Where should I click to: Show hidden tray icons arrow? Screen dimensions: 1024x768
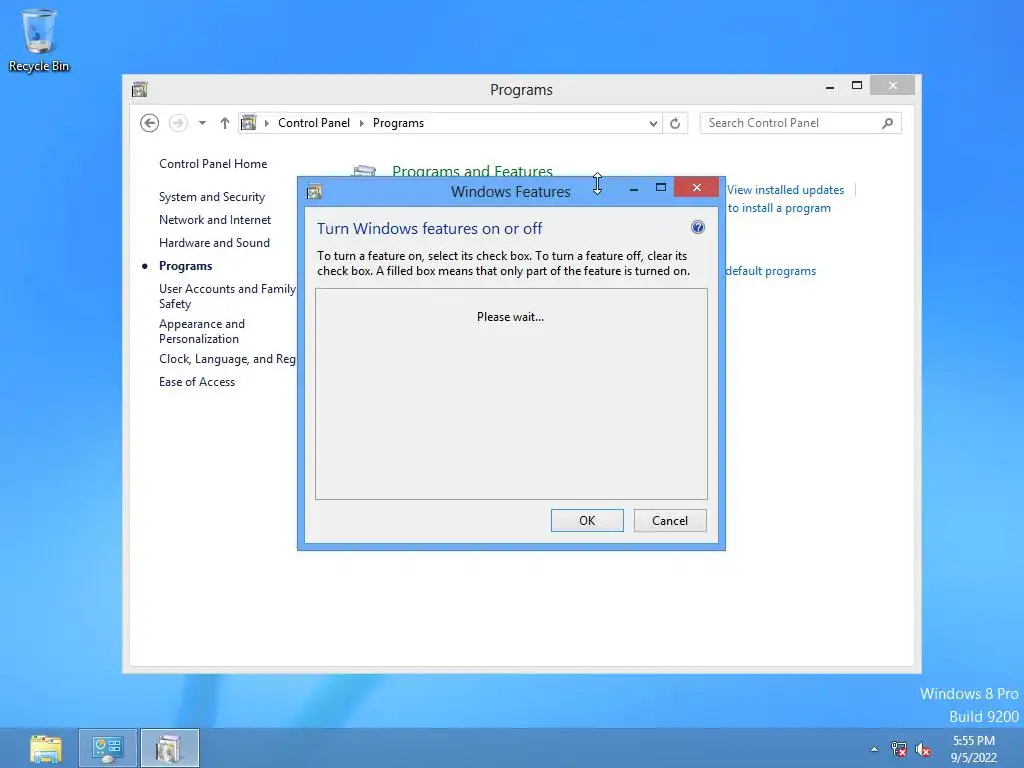click(874, 749)
